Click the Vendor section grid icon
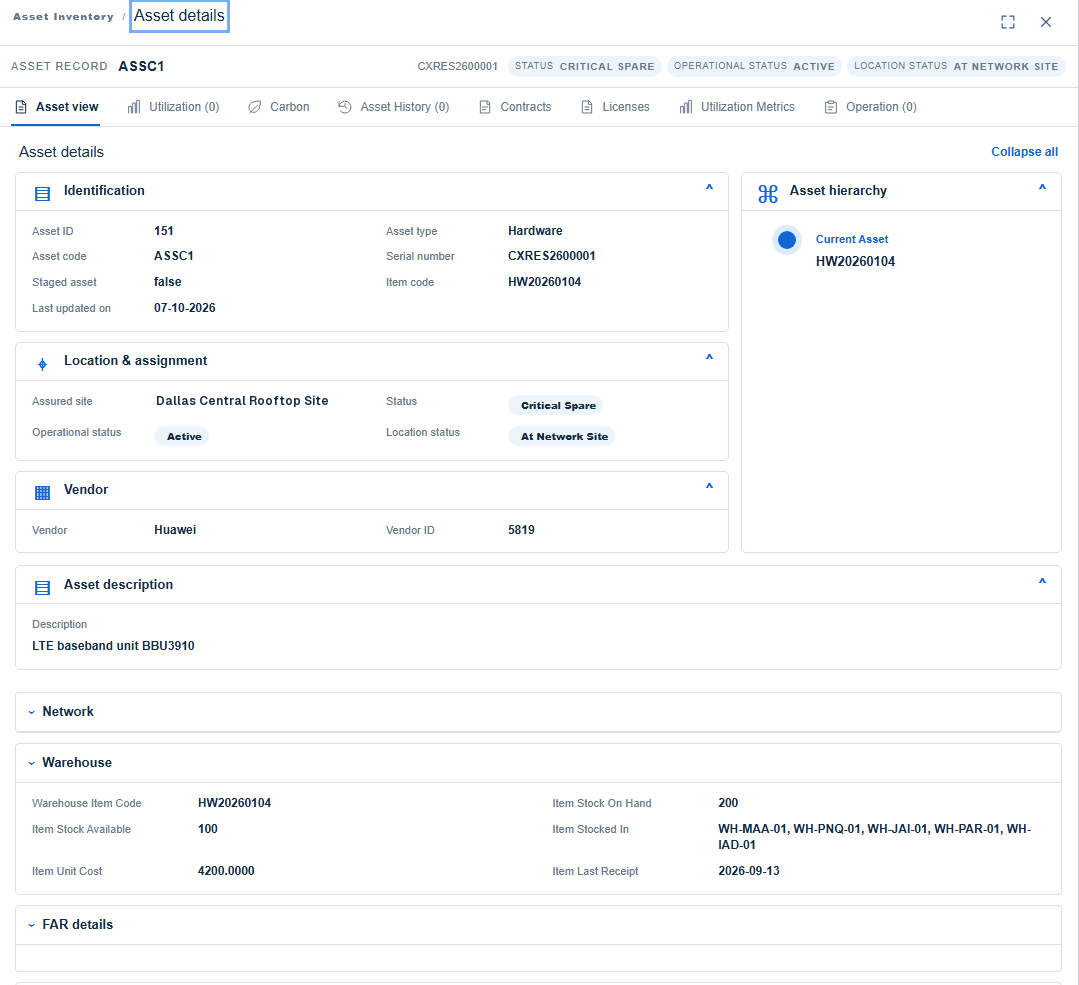 tap(42, 493)
